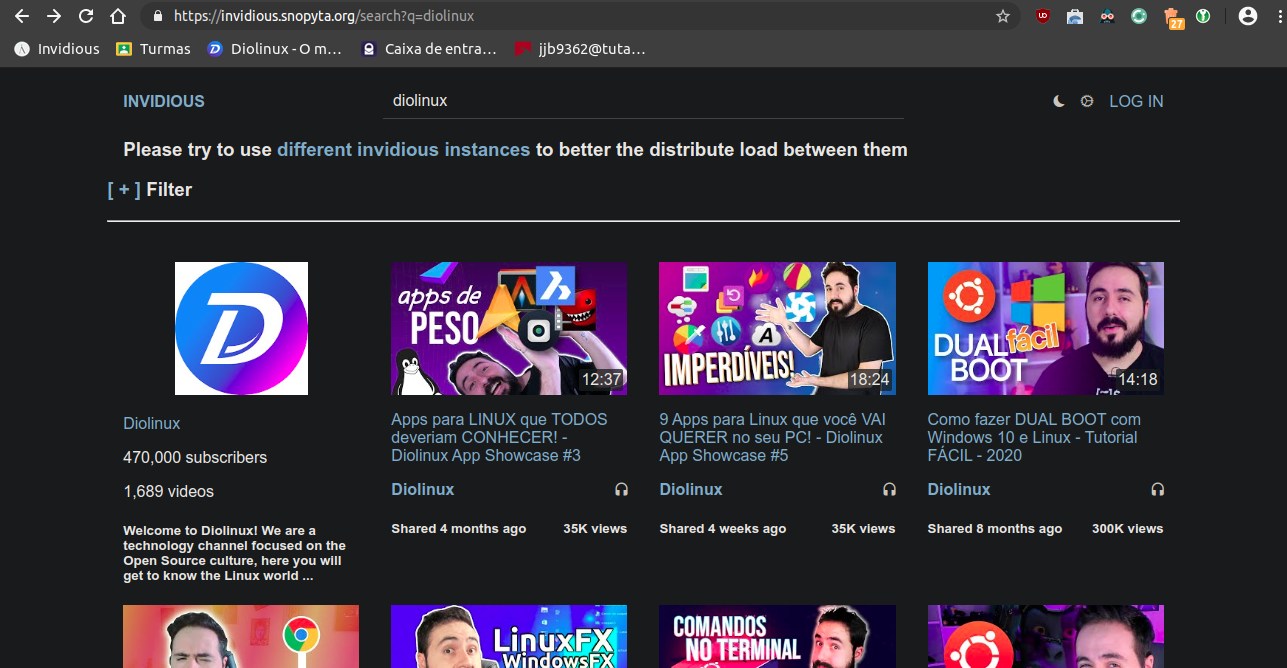This screenshot has height=668, width=1287.
Task: Open the Diolinux channel logo
Action: (x=241, y=328)
